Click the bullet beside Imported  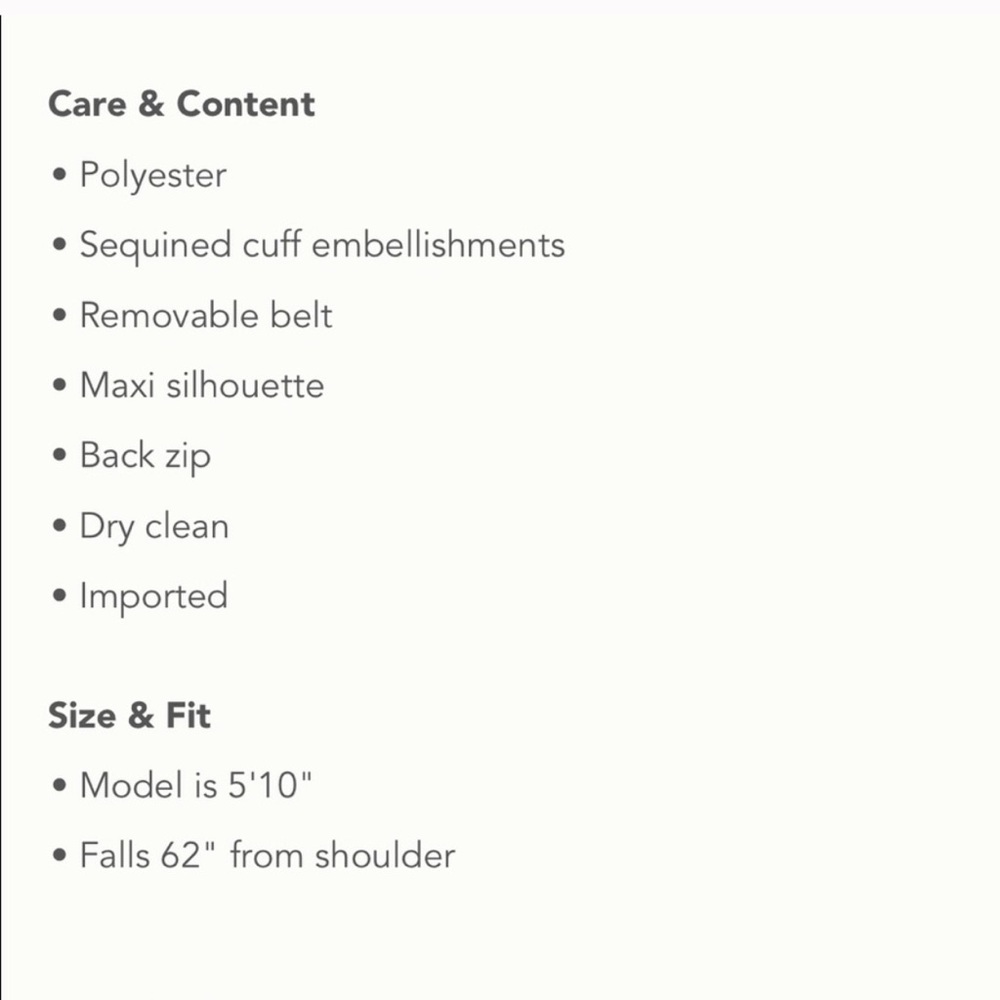(59, 596)
